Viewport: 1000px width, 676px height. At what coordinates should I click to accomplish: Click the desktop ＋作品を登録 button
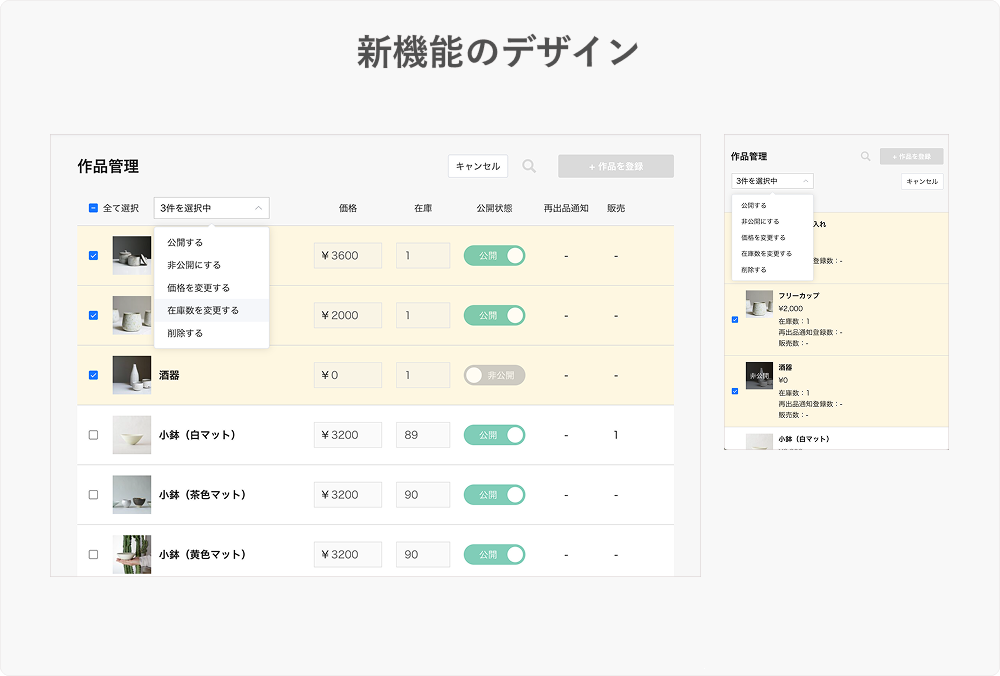coord(615,166)
